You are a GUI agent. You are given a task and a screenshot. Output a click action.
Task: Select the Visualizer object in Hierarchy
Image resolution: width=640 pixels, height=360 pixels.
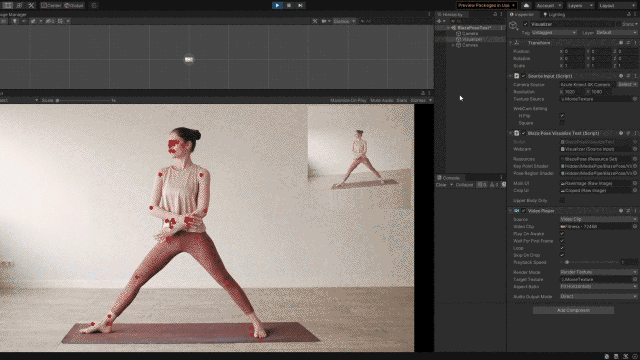tap(472, 39)
